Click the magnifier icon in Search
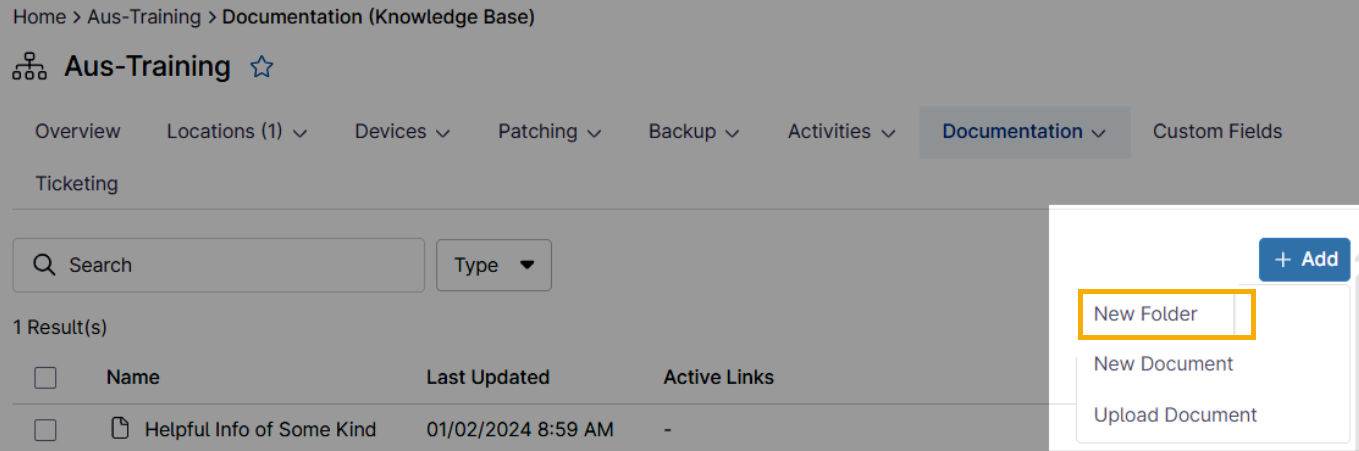The image size is (1359, 451). (x=44, y=265)
